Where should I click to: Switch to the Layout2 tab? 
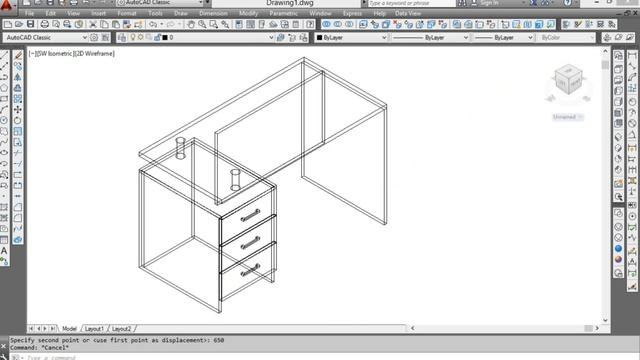coord(121,329)
